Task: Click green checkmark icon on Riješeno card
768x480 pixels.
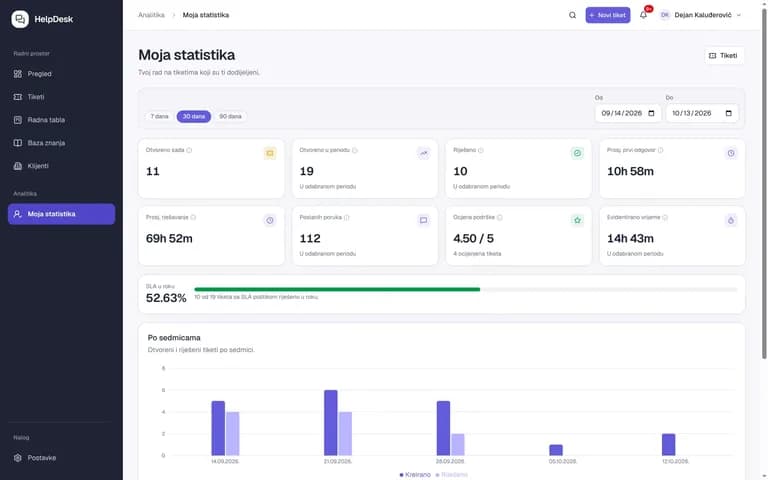Action: tap(577, 153)
